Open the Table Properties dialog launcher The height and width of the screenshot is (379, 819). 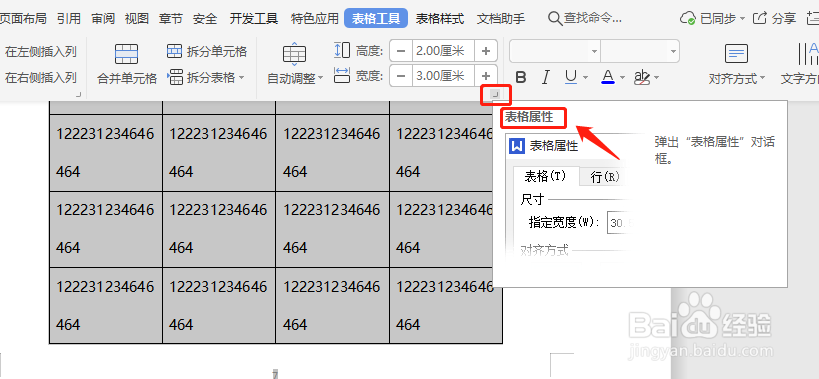click(496, 94)
